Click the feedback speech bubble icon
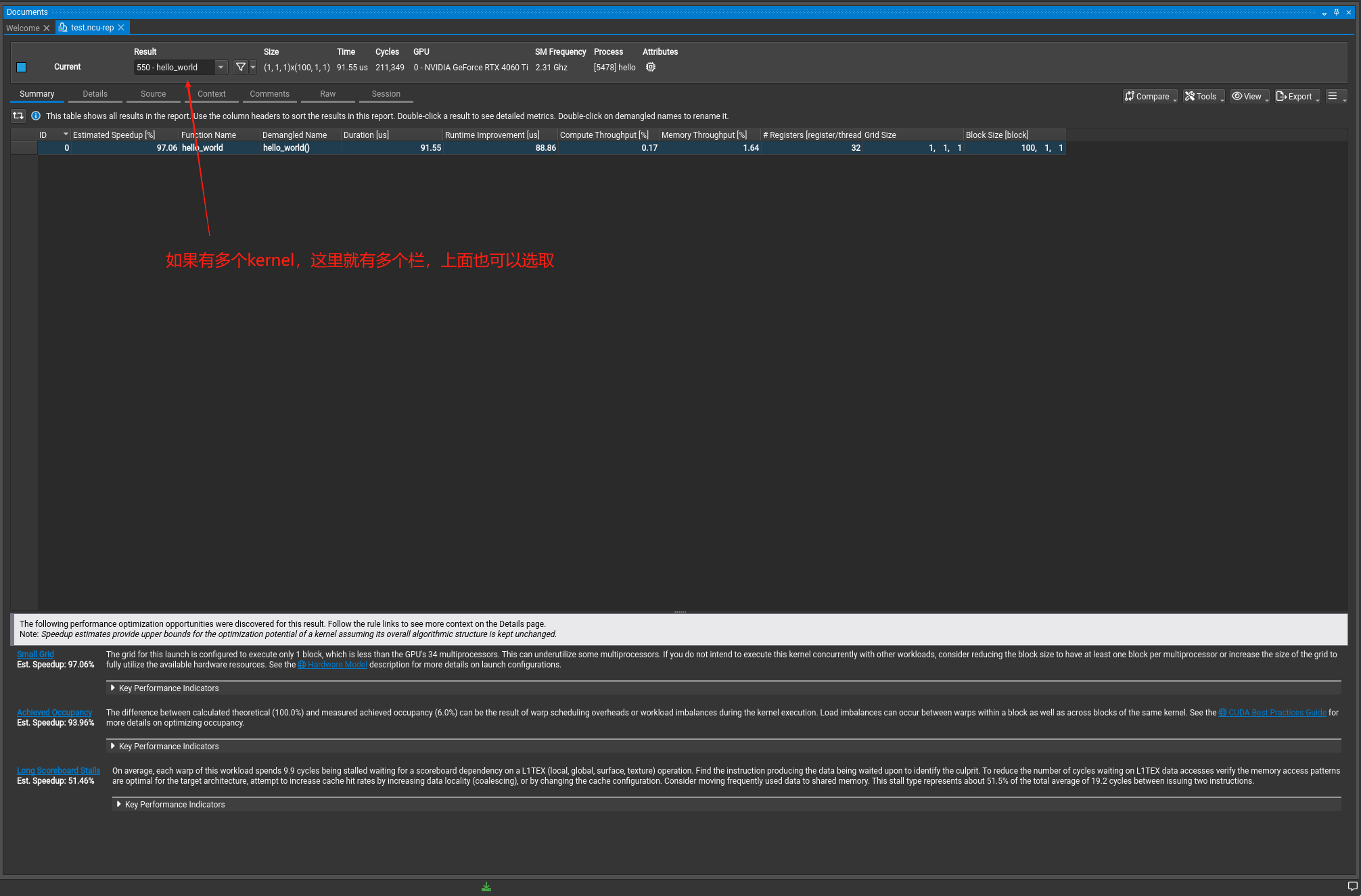 pyautogui.click(x=1352, y=886)
